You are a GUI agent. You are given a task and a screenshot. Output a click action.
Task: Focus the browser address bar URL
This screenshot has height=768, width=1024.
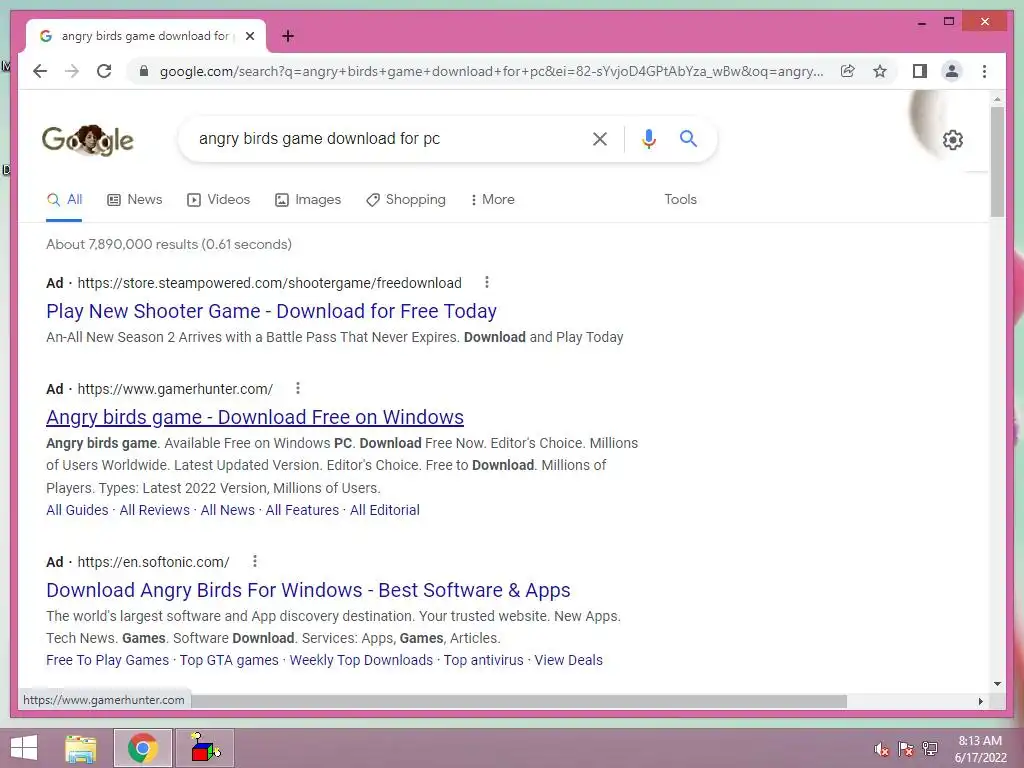491,71
